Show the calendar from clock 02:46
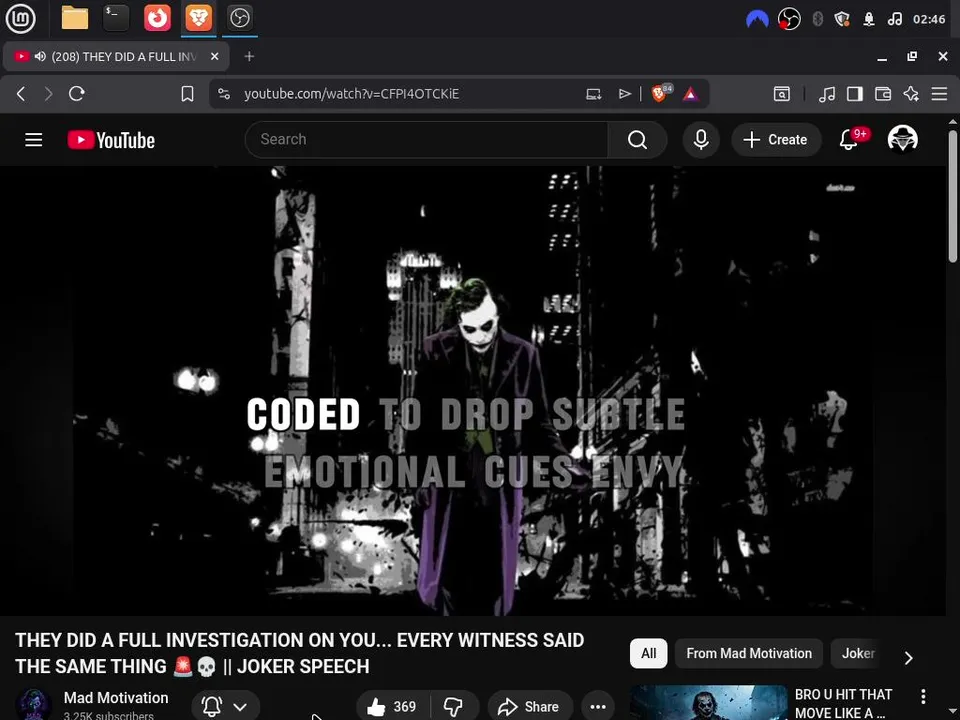960x720 pixels. pos(929,19)
